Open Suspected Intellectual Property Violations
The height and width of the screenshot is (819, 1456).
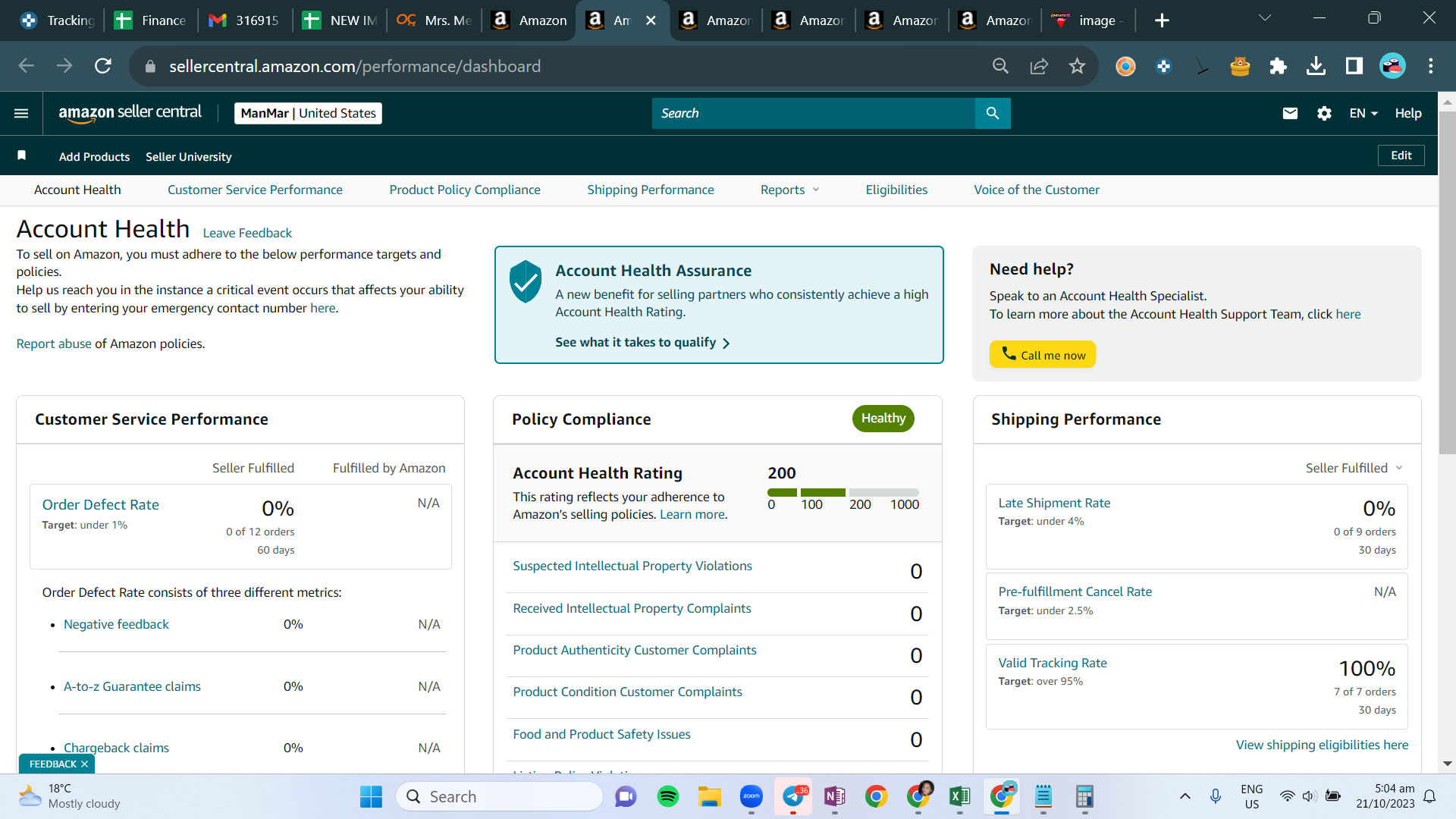pyautogui.click(x=632, y=566)
